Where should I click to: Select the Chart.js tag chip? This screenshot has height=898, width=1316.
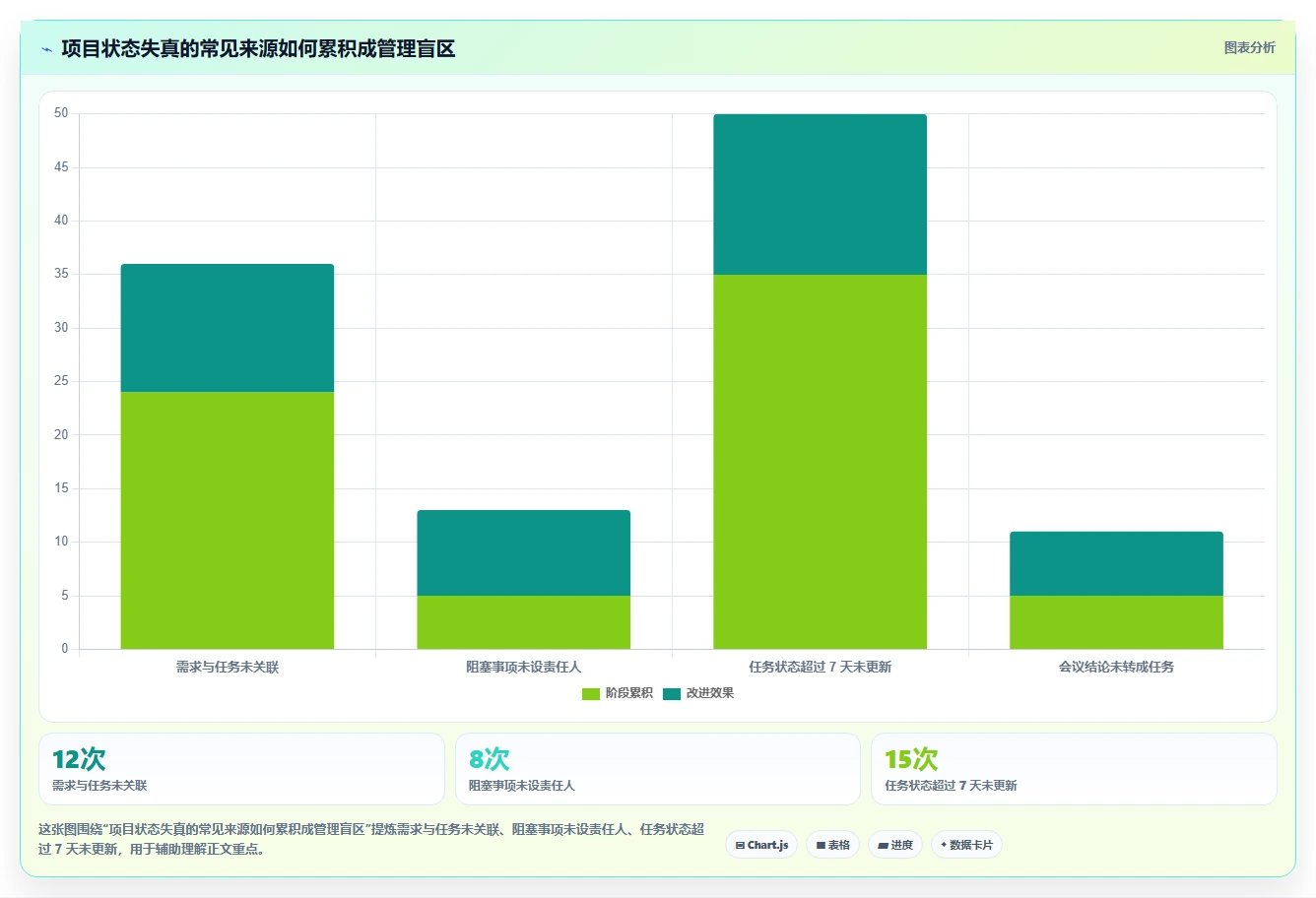761,845
